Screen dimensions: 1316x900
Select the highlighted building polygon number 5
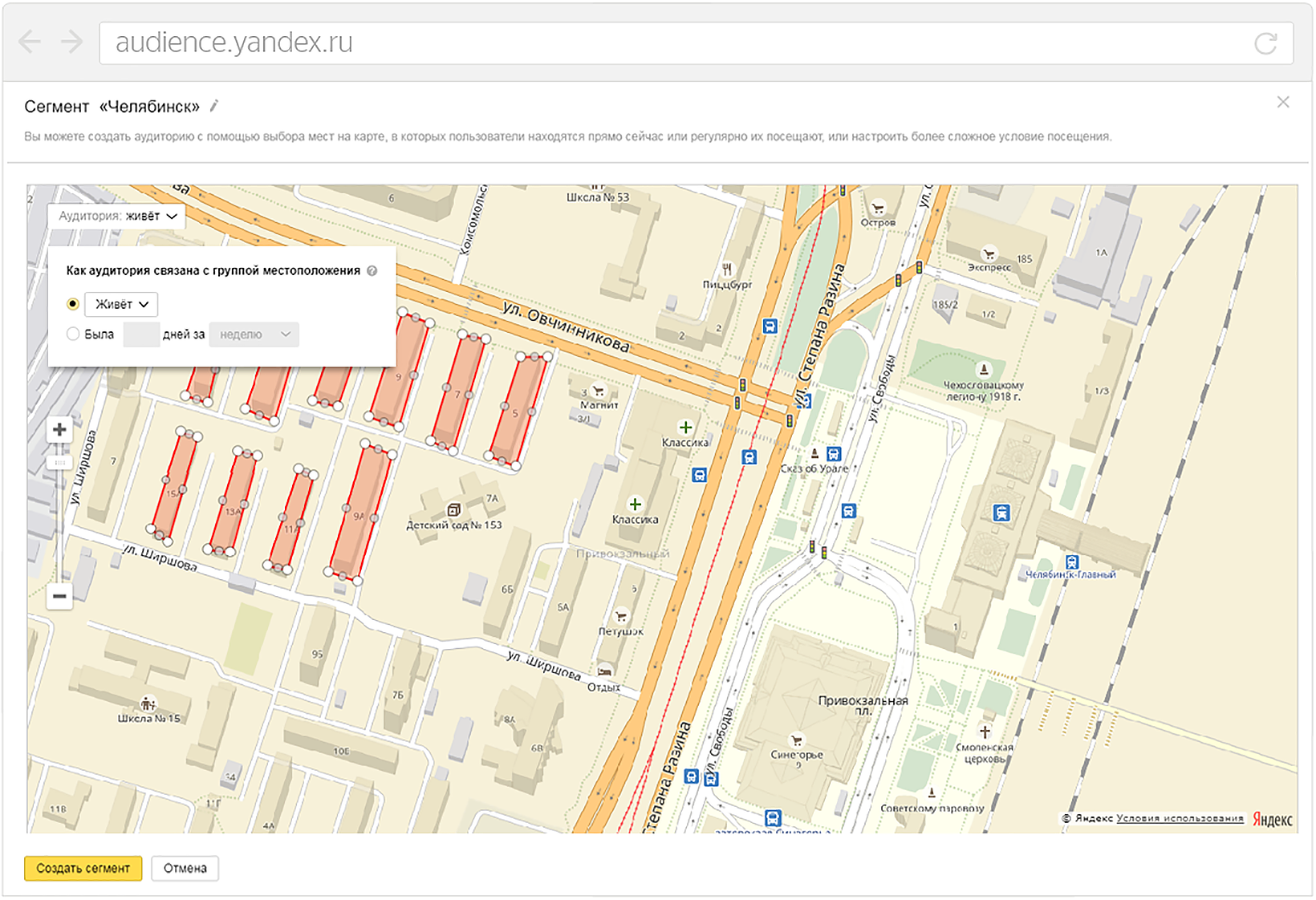(518, 409)
